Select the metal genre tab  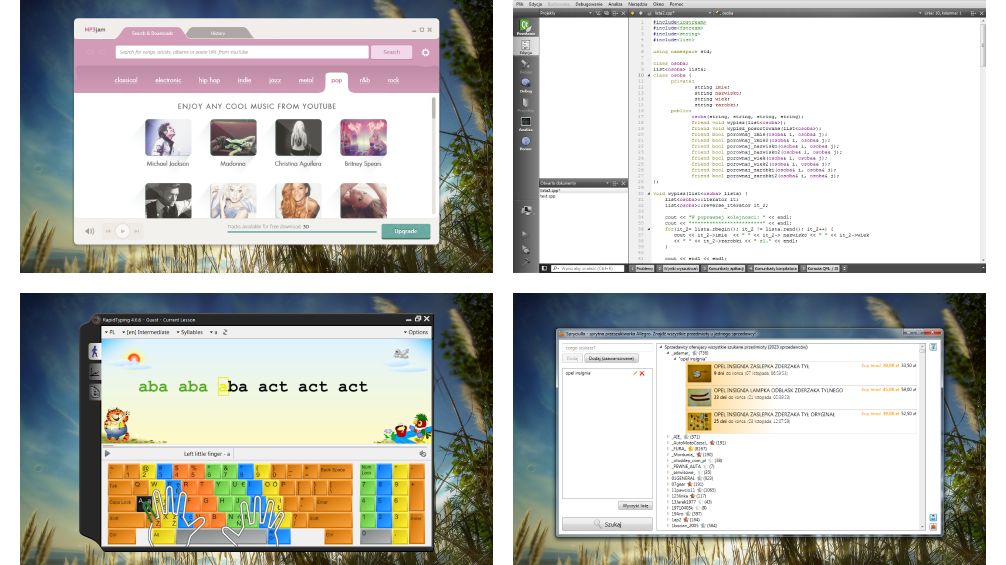tap(306, 80)
